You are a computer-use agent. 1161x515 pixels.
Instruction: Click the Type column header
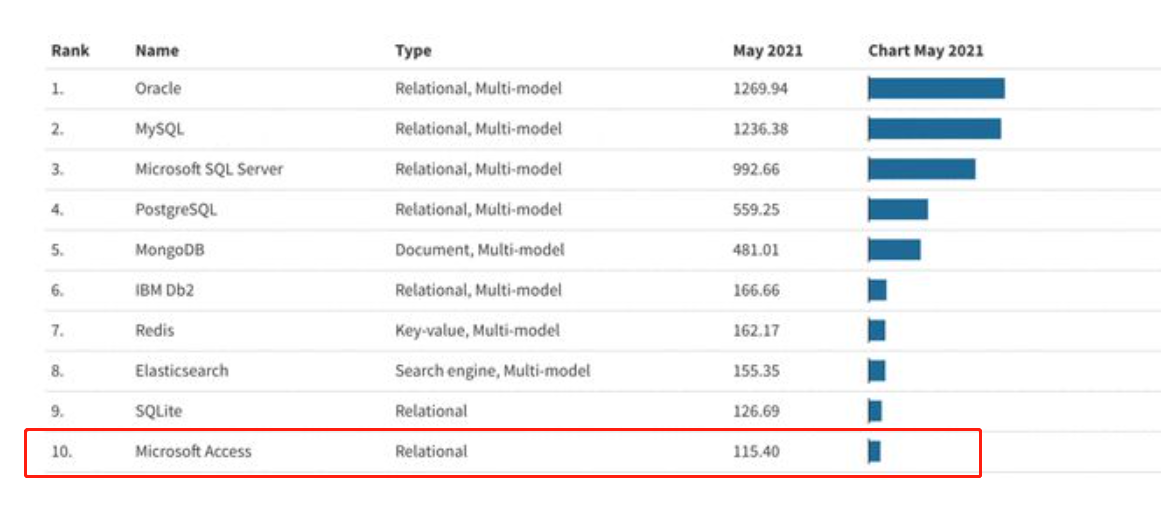pyautogui.click(x=413, y=51)
